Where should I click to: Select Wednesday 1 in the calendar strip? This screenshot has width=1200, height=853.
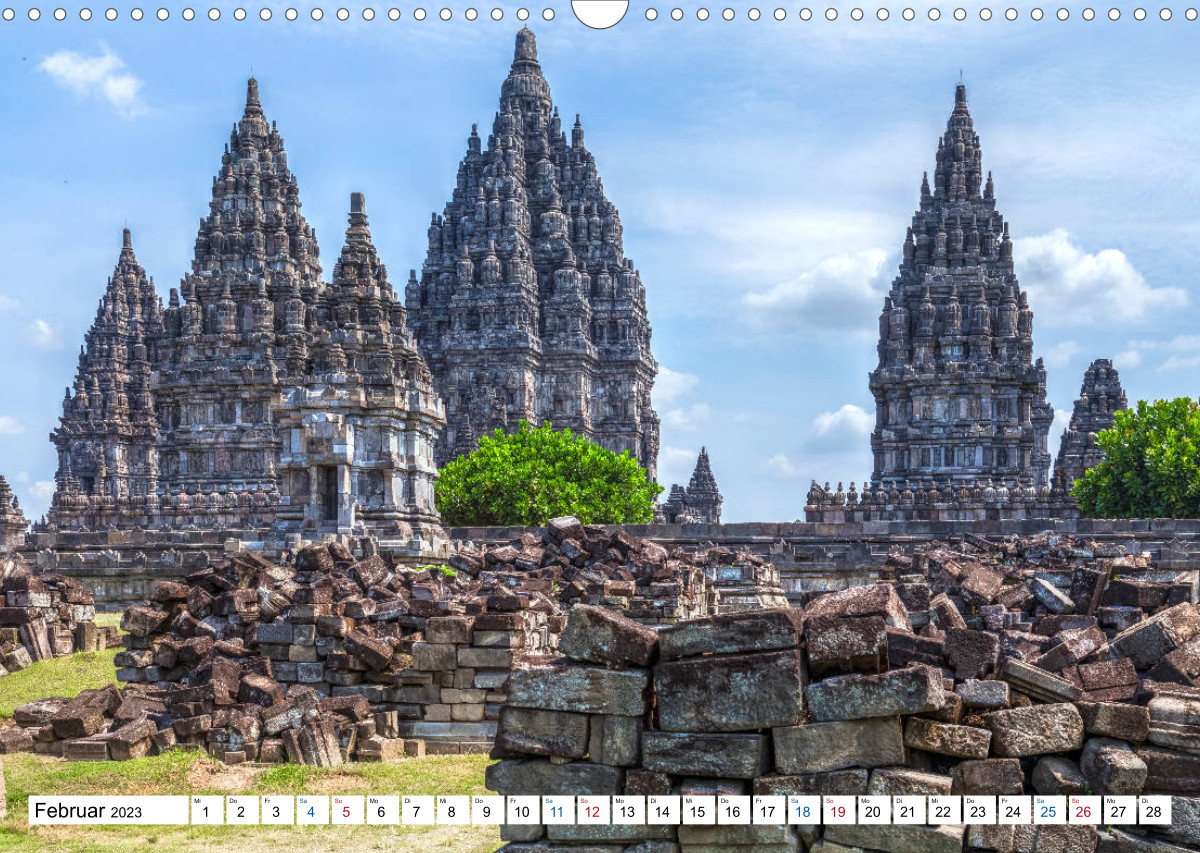[x=206, y=810]
